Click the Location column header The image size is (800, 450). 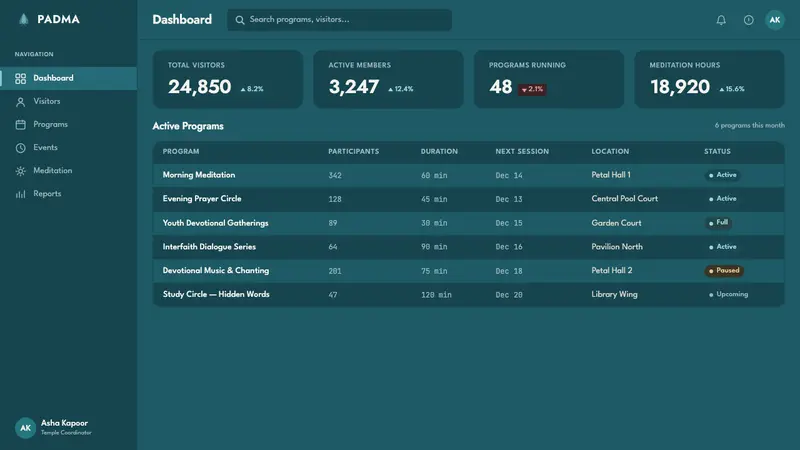[x=610, y=152]
